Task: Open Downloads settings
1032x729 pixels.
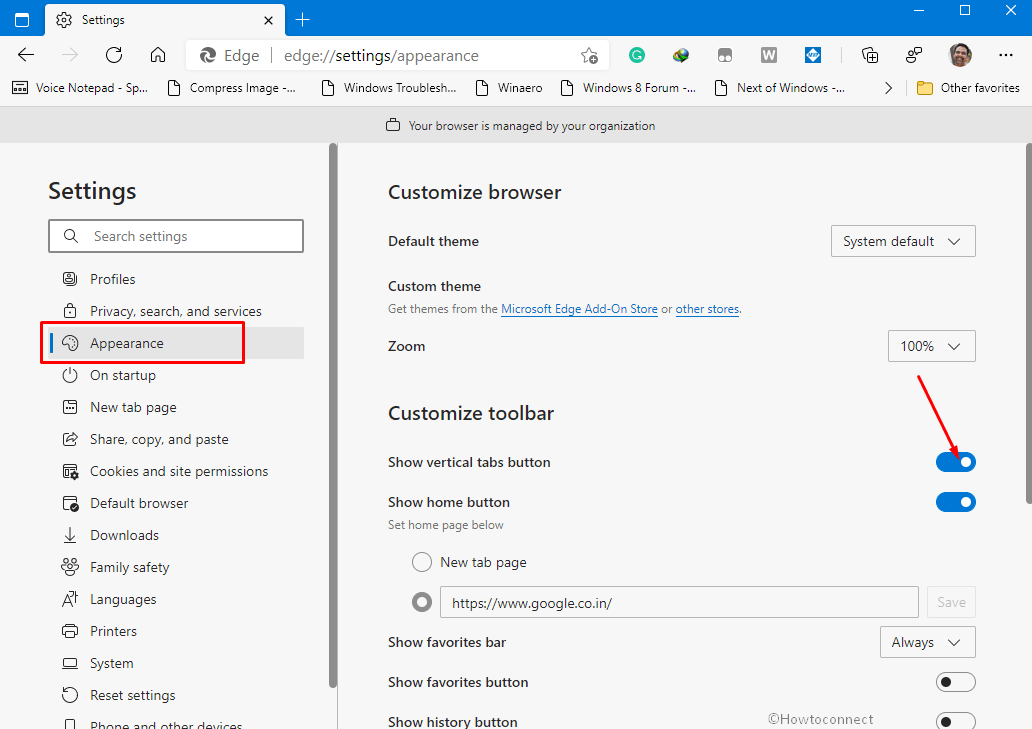Action: (176, 535)
